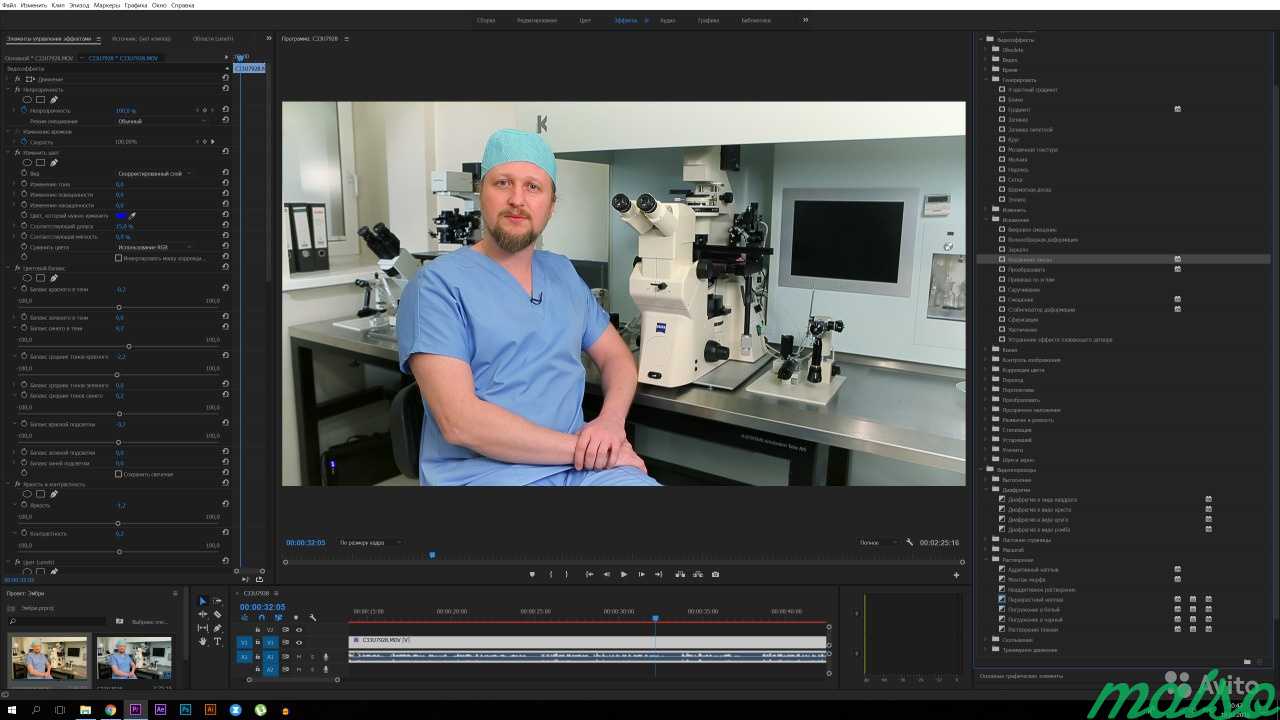The image size is (1280, 720).
Task: Open the Markers menu
Action: (x=106, y=5)
